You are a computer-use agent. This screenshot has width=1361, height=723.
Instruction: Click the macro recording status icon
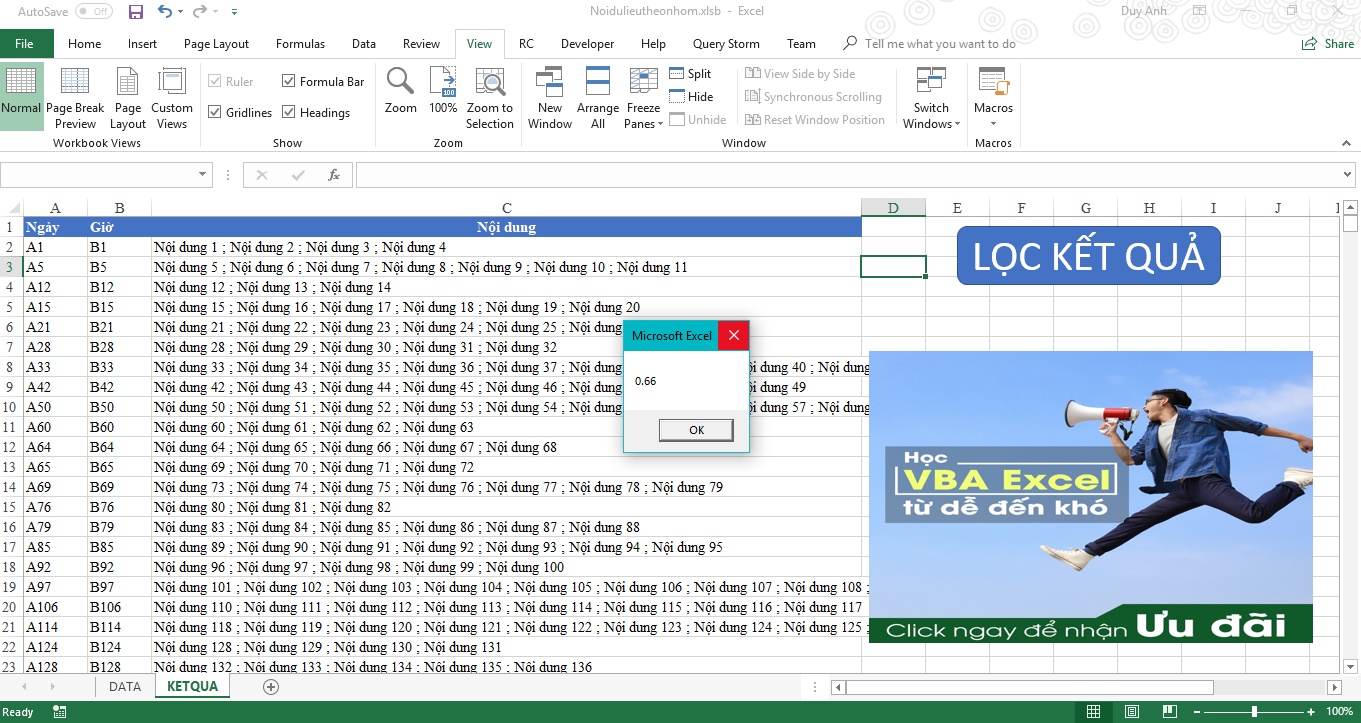pyautogui.click(x=60, y=712)
